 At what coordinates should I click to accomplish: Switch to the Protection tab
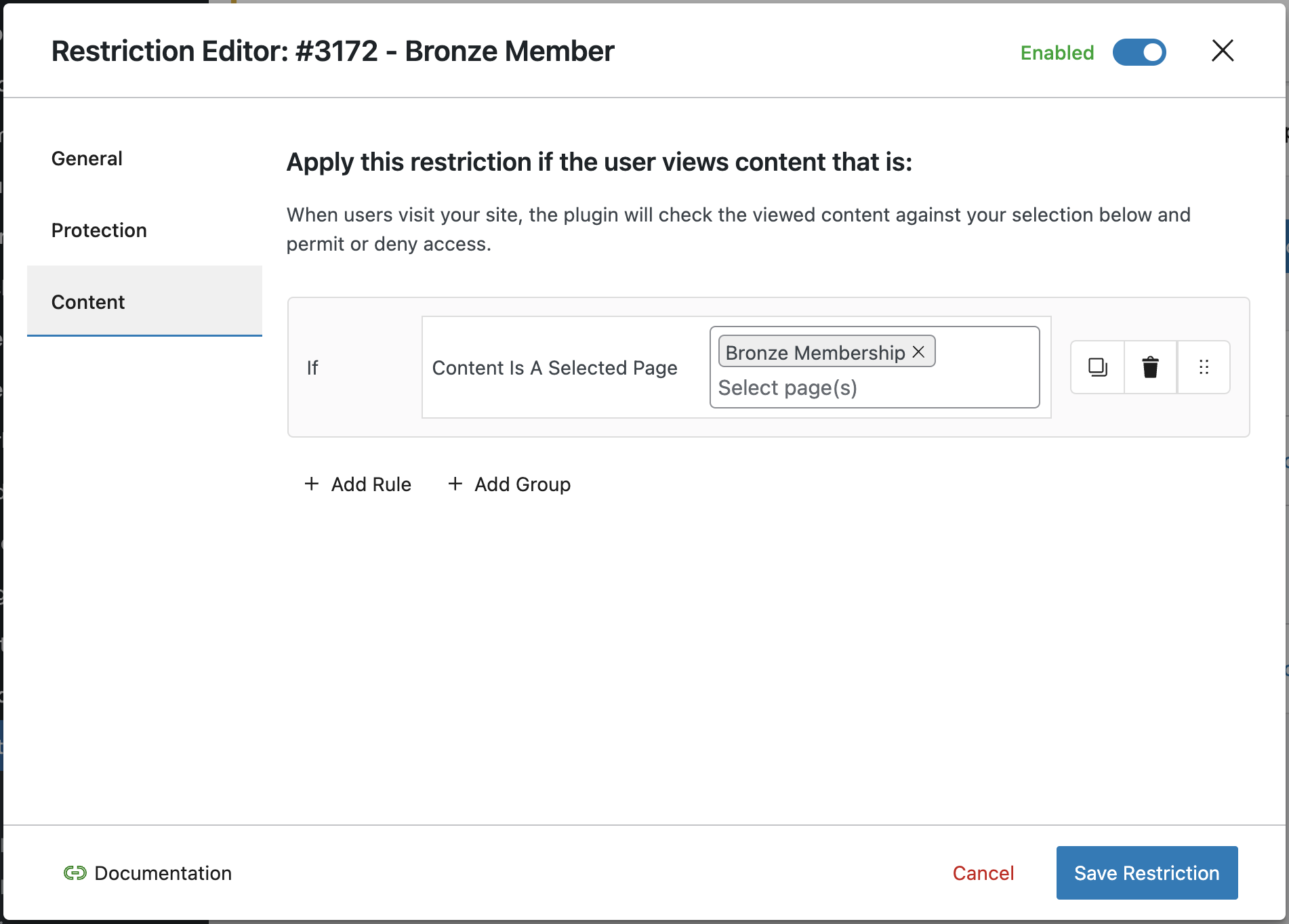coord(99,230)
